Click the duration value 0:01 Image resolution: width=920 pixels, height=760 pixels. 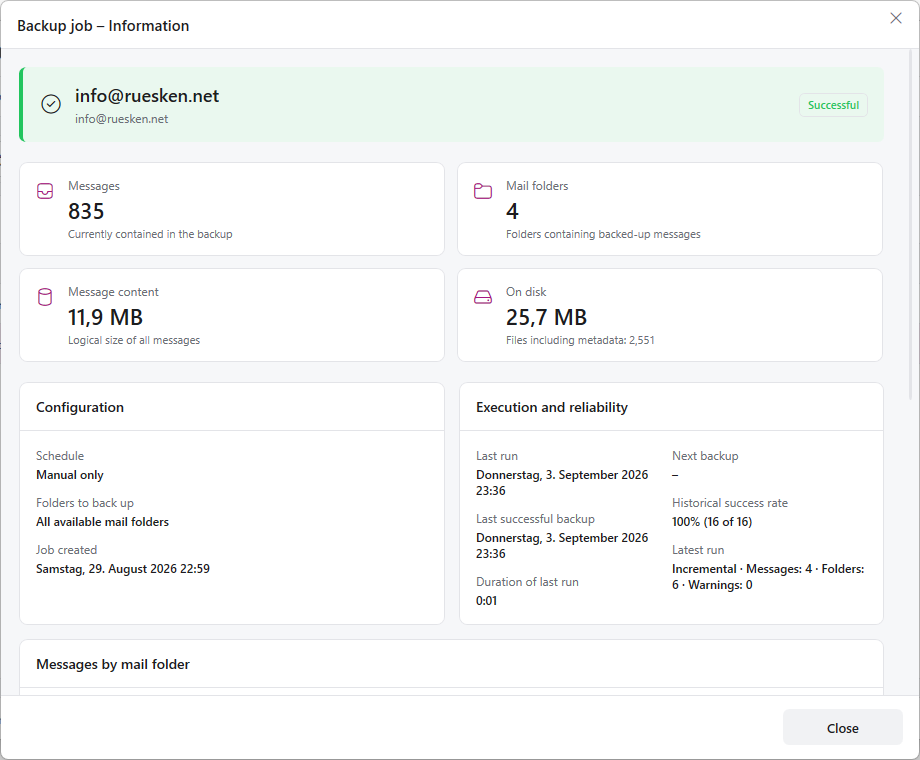pos(486,601)
